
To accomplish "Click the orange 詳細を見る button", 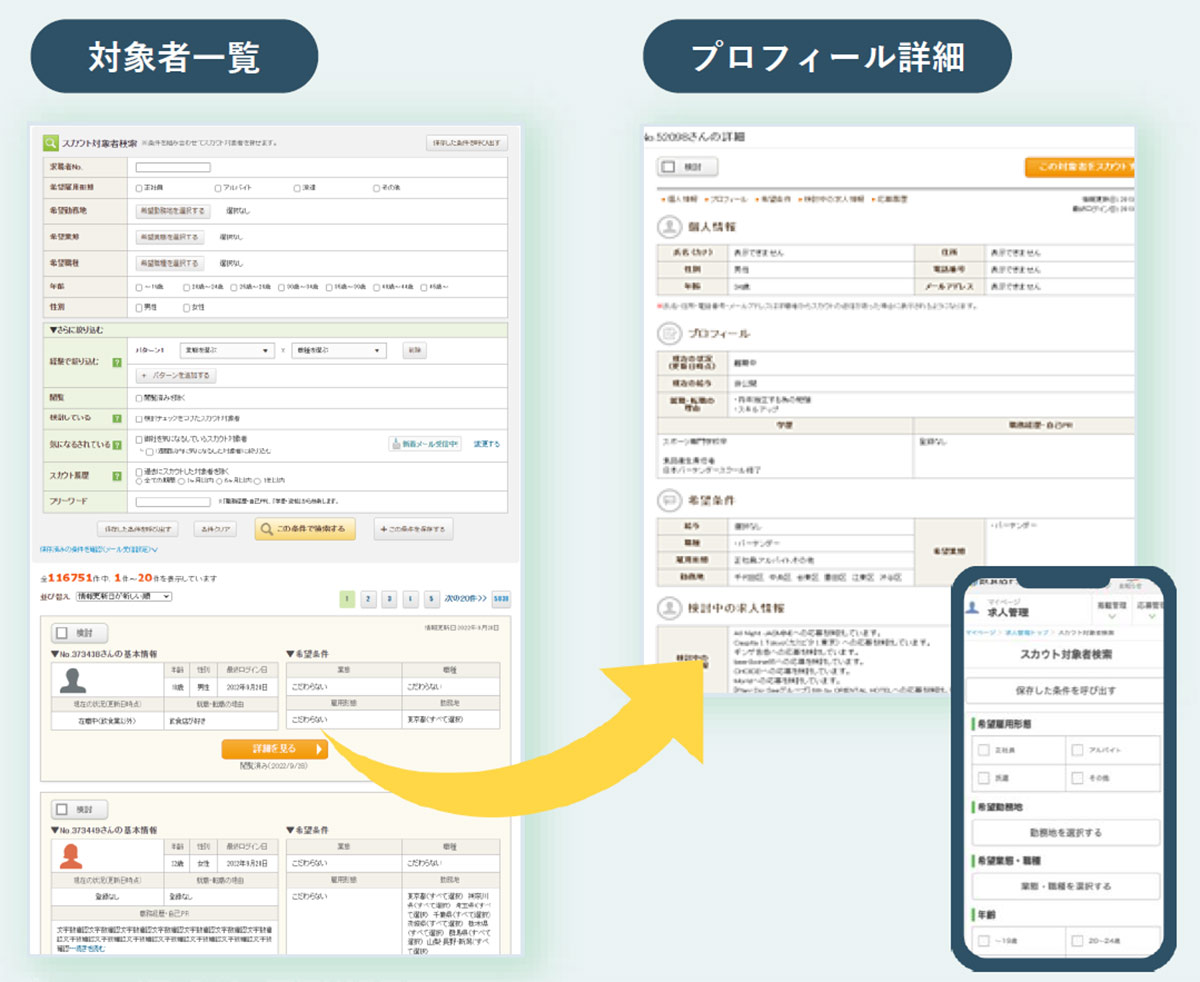I will tap(274, 749).
